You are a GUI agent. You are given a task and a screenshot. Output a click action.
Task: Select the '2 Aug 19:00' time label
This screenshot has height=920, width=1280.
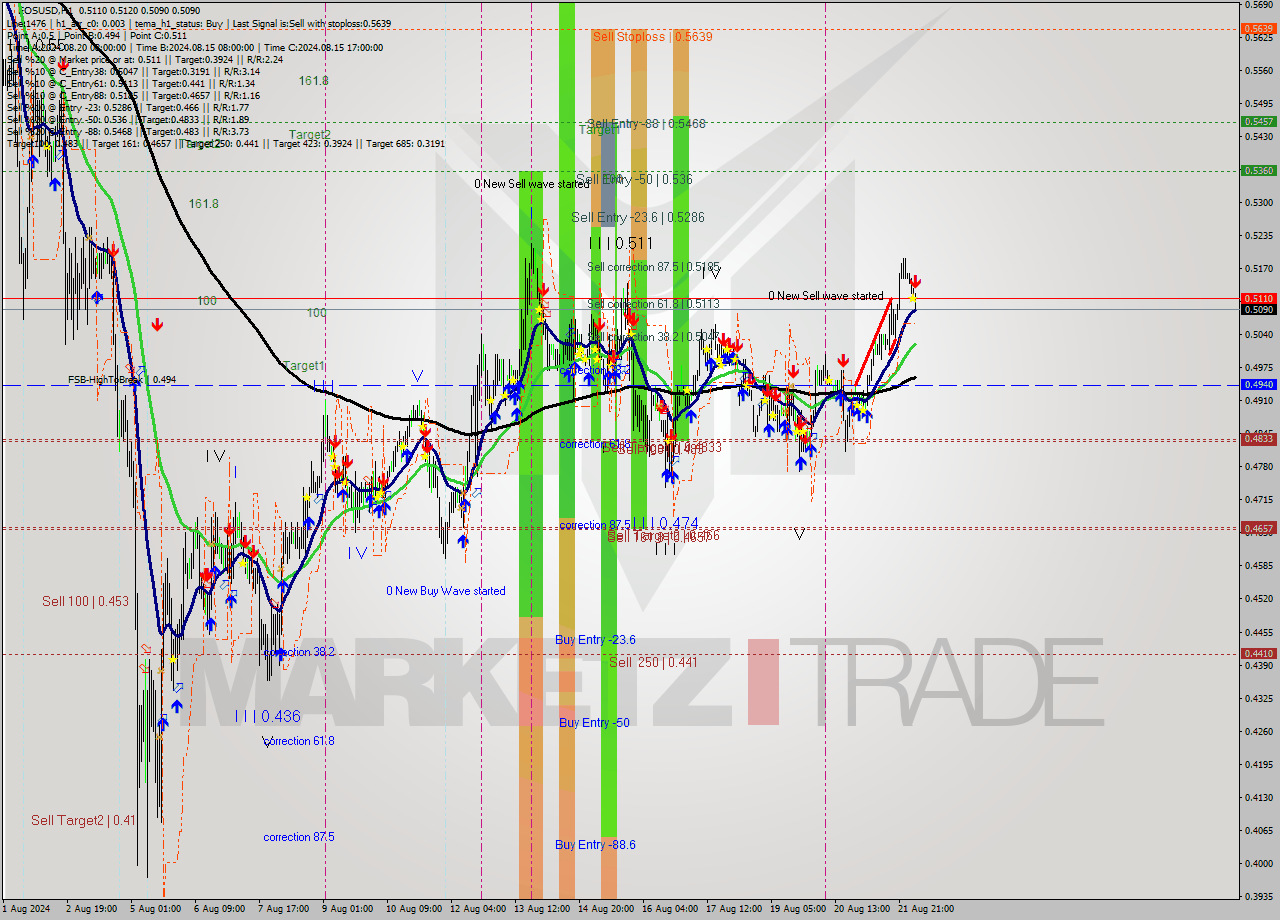[92, 909]
